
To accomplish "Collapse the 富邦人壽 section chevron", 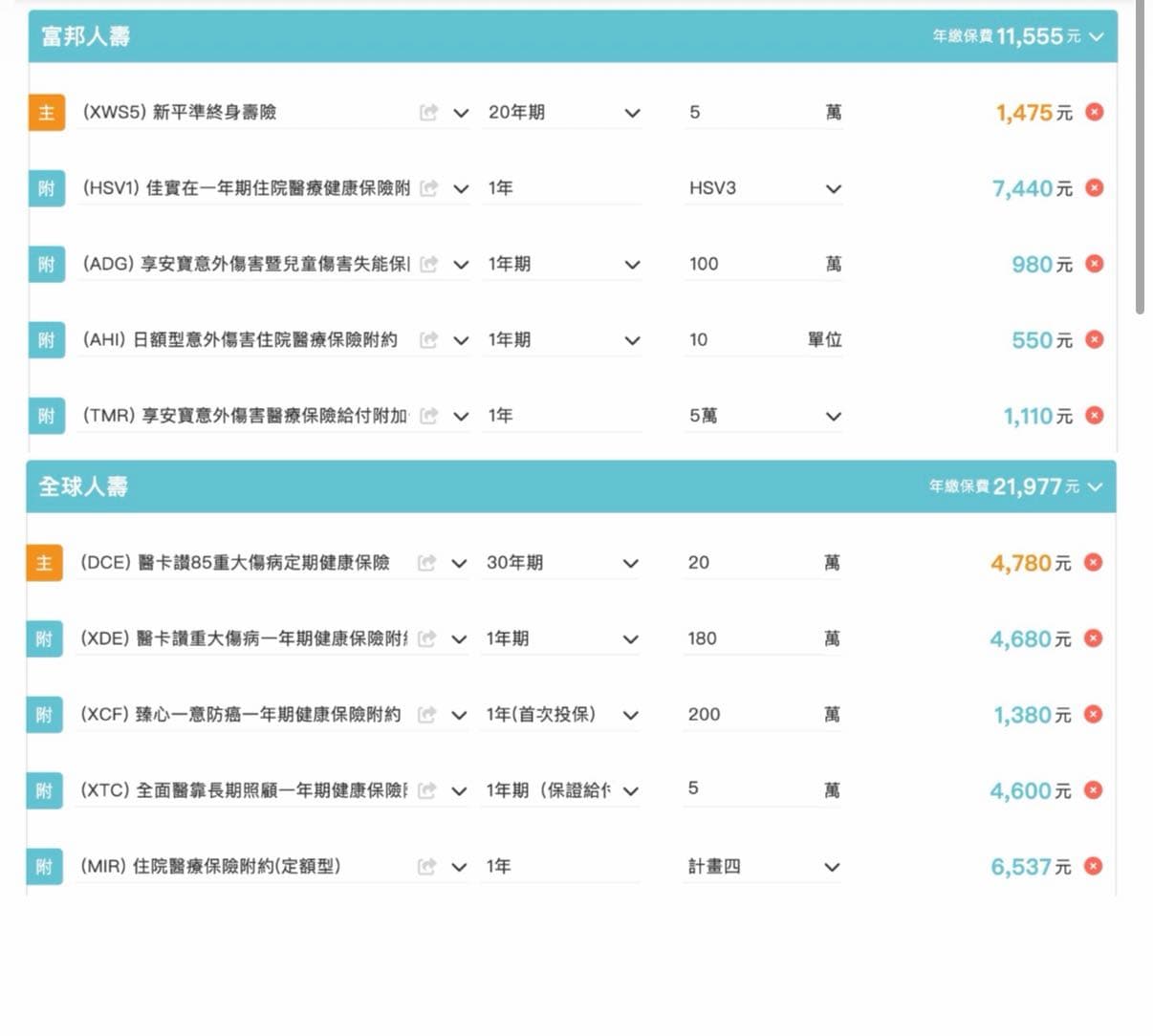I will point(1097,36).
